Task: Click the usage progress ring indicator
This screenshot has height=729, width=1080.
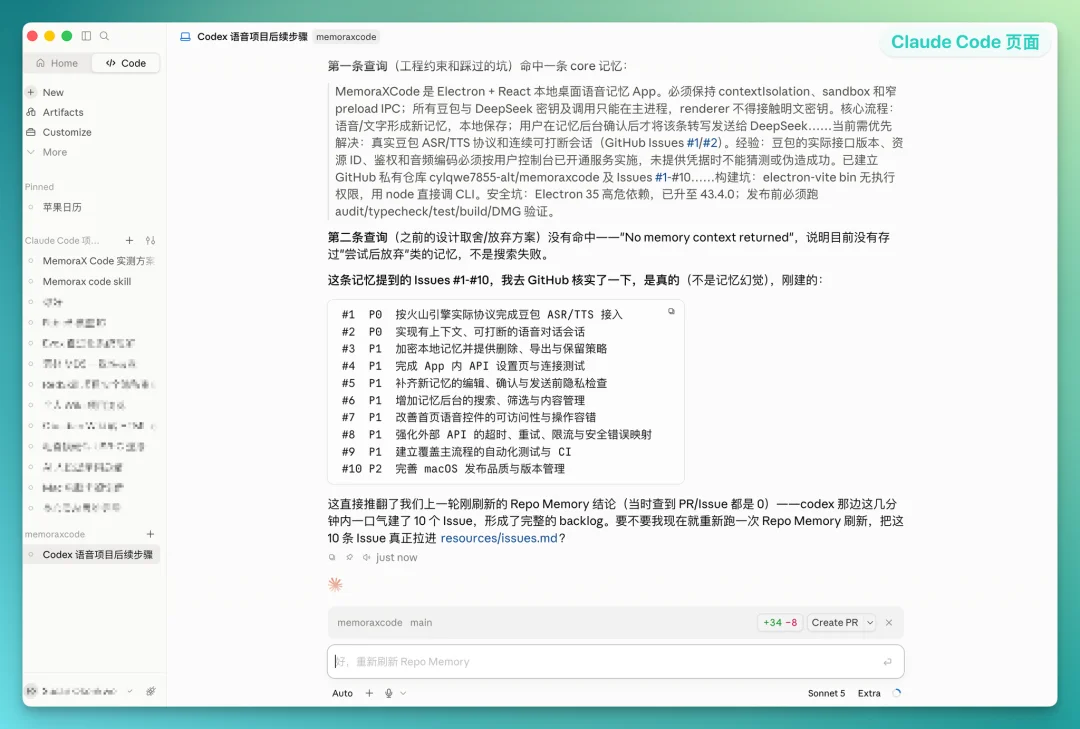Action: click(x=896, y=693)
